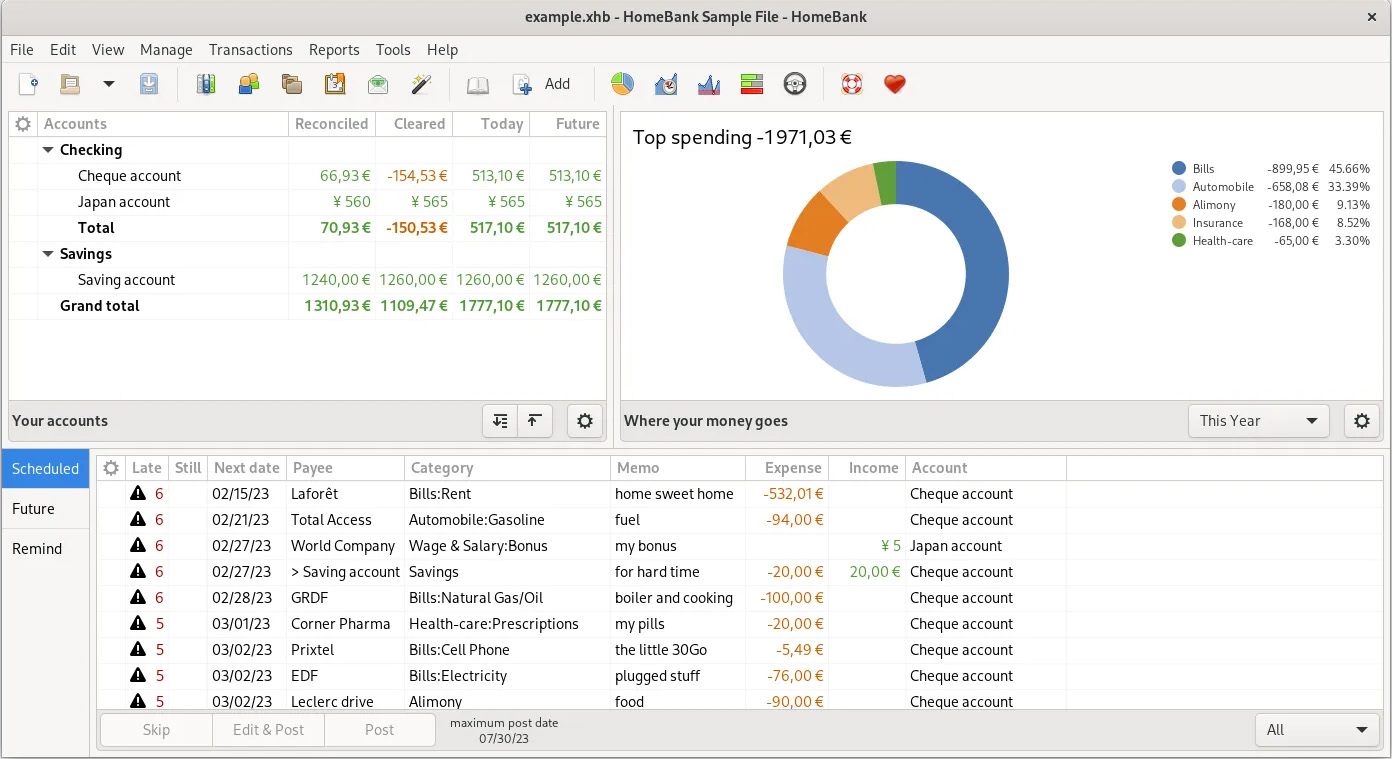Open the recent files dropdown arrow
Image resolution: width=1392 pixels, height=759 pixels.
click(x=109, y=85)
